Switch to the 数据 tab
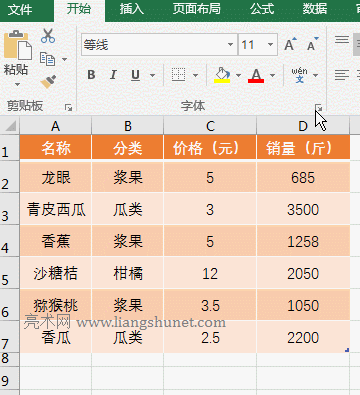Viewport: 360px width, 395px height. click(314, 9)
